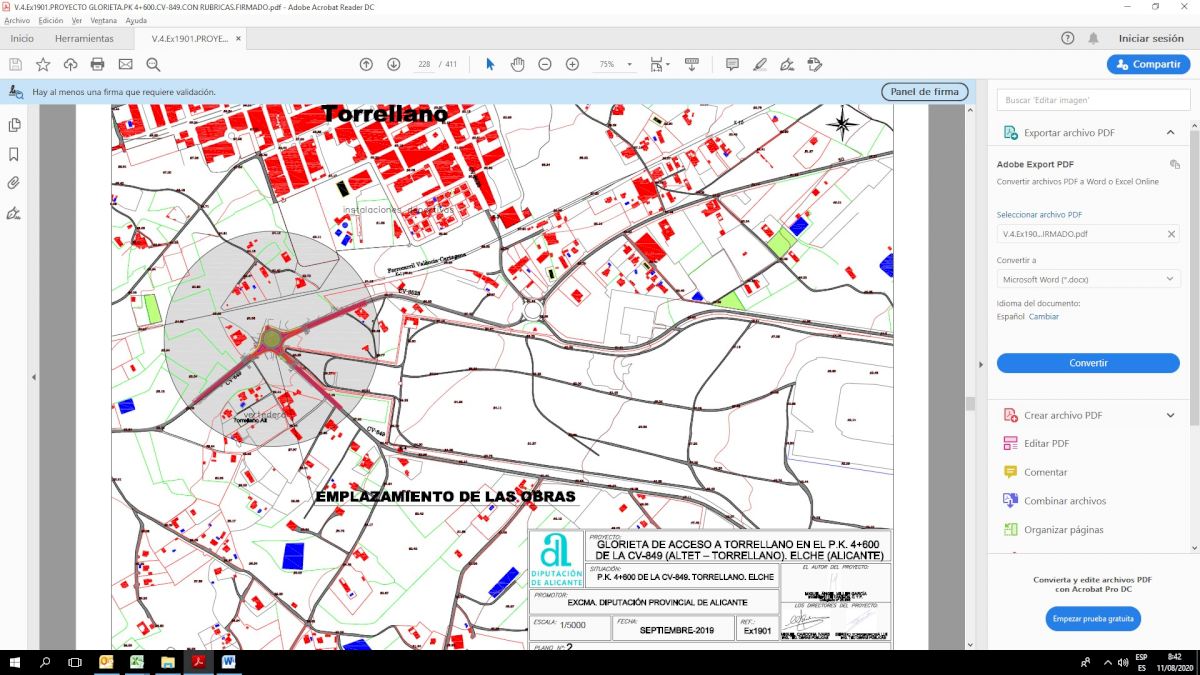Select the highlighter pen tool
Screen dimensions: 1200x675
[x=759, y=64]
